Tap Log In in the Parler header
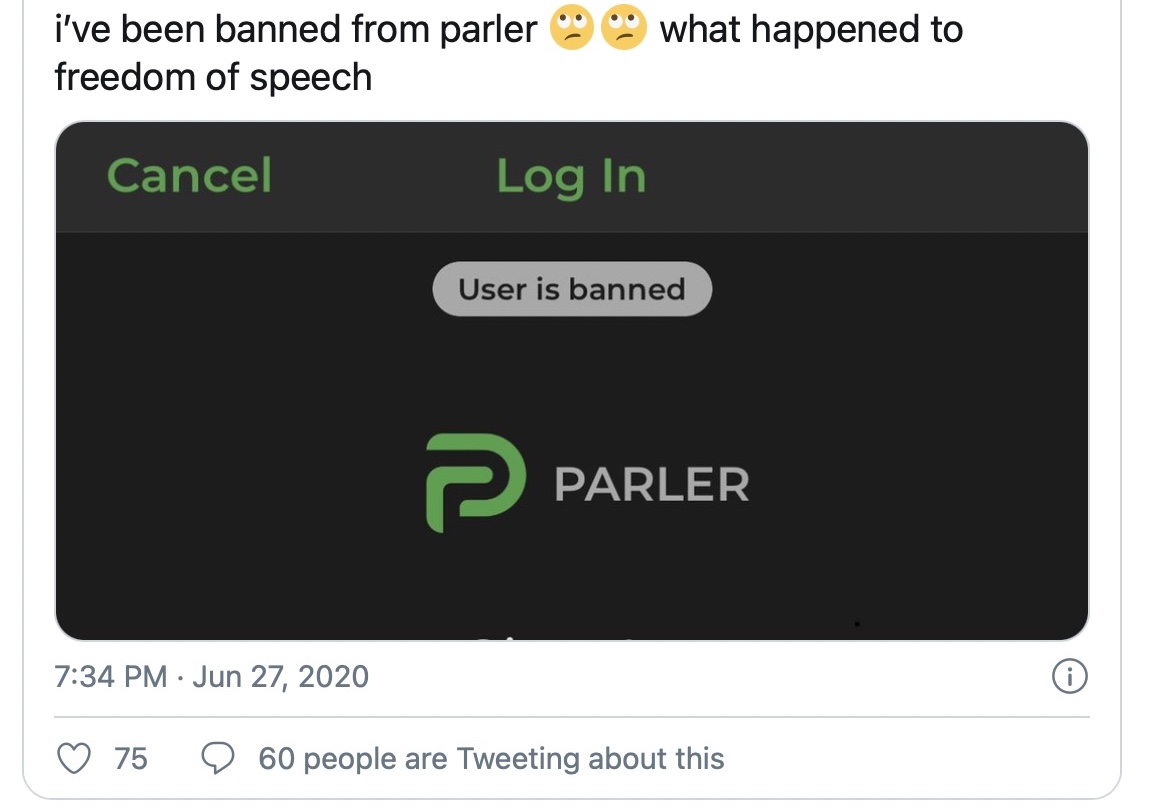1154x810 pixels. pyautogui.click(x=571, y=176)
